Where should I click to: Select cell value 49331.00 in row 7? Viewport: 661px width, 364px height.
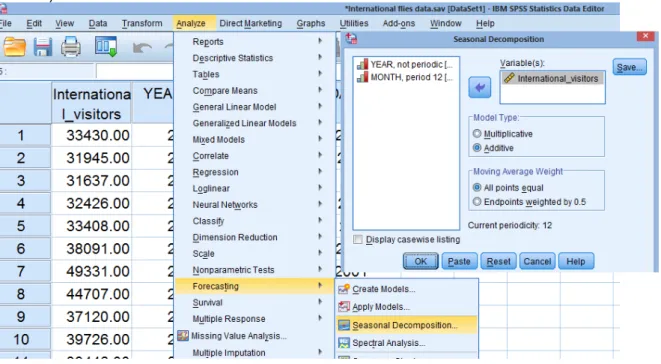pyautogui.click(x=91, y=271)
